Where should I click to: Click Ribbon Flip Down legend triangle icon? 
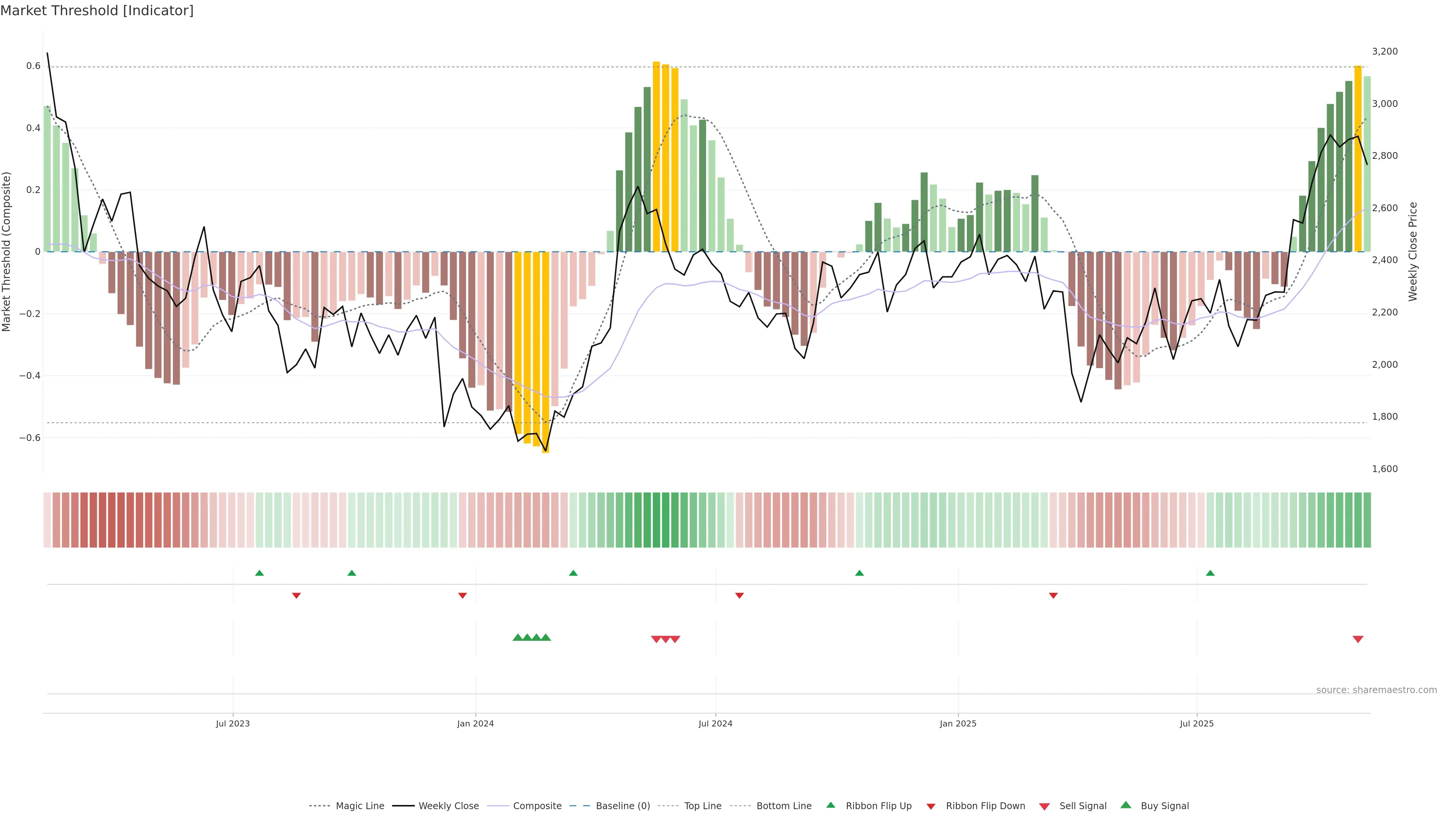click(x=931, y=806)
